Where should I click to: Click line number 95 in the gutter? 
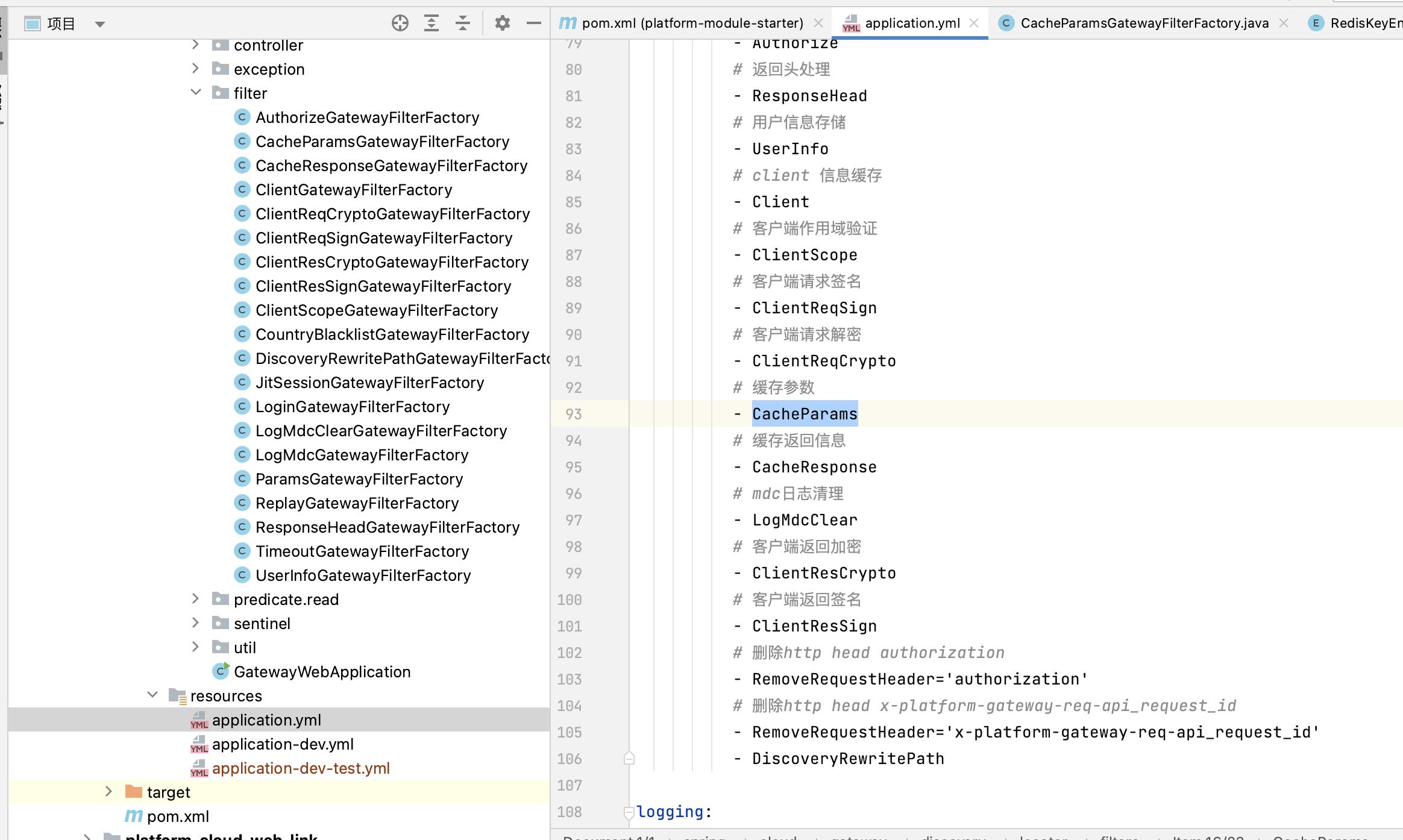tap(573, 468)
